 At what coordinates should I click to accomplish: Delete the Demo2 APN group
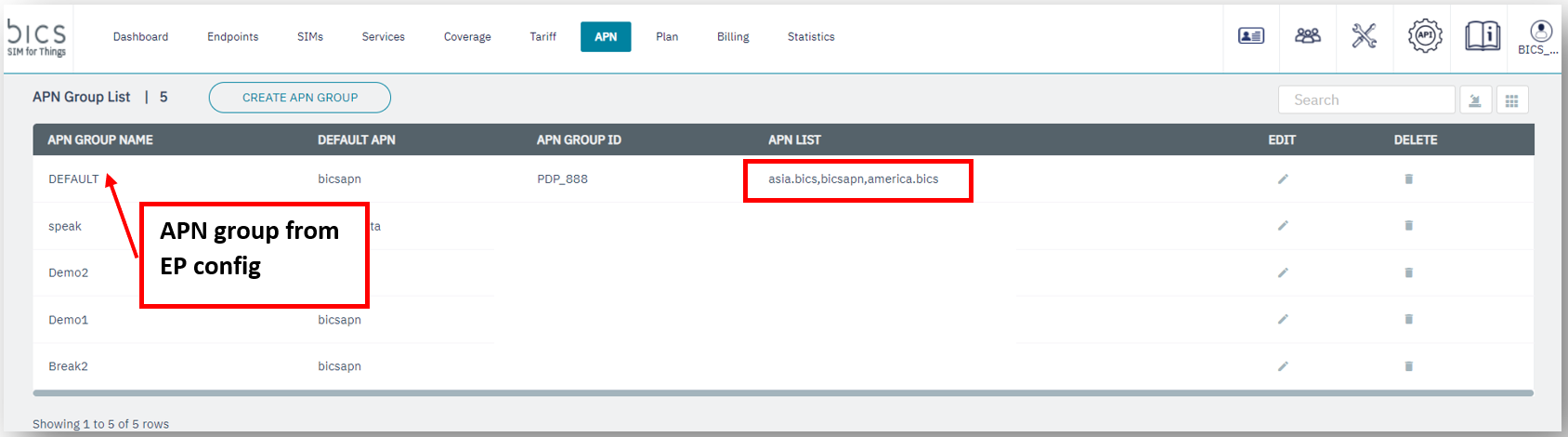click(x=1408, y=272)
